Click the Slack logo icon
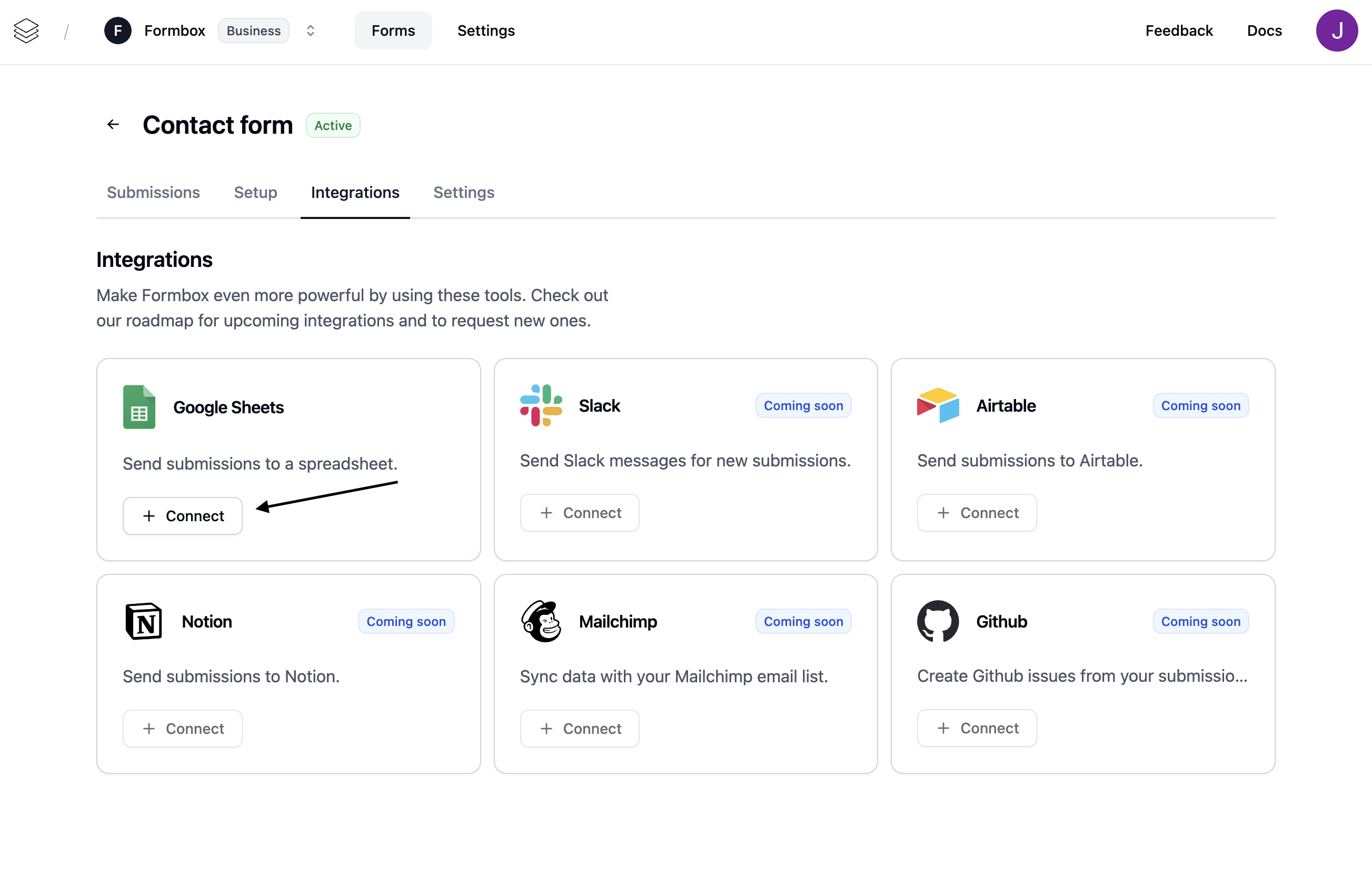Screen dimensions: 1372x895 (x=541, y=406)
